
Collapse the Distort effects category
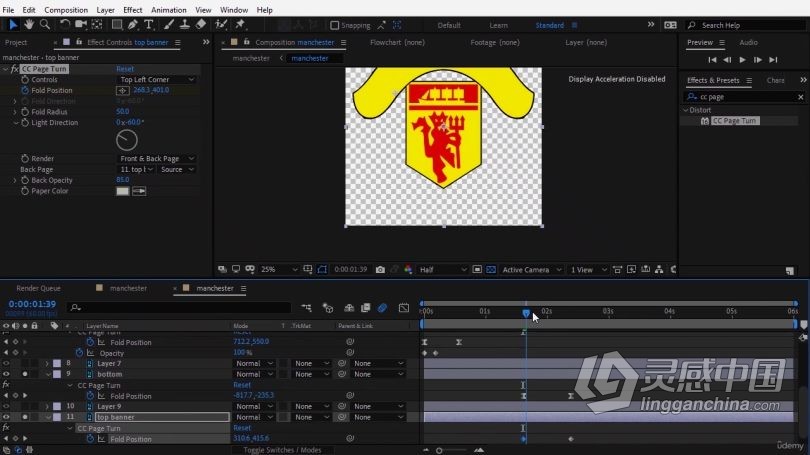(x=686, y=110)
